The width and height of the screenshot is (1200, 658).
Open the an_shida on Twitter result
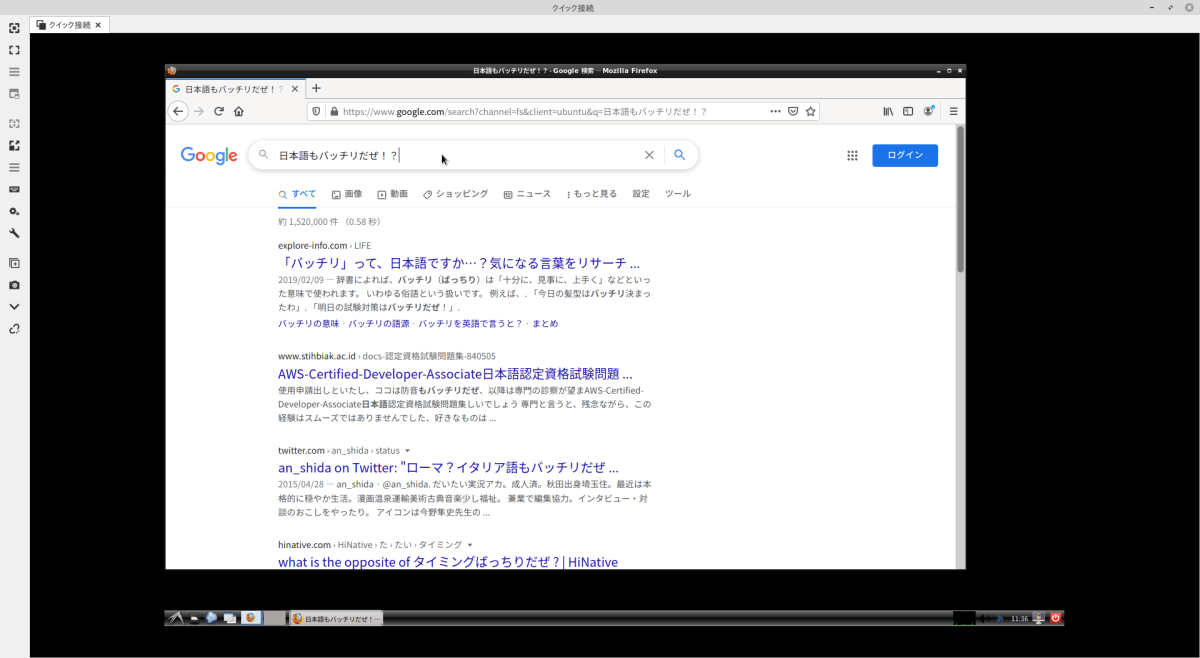tap(448, 468)
